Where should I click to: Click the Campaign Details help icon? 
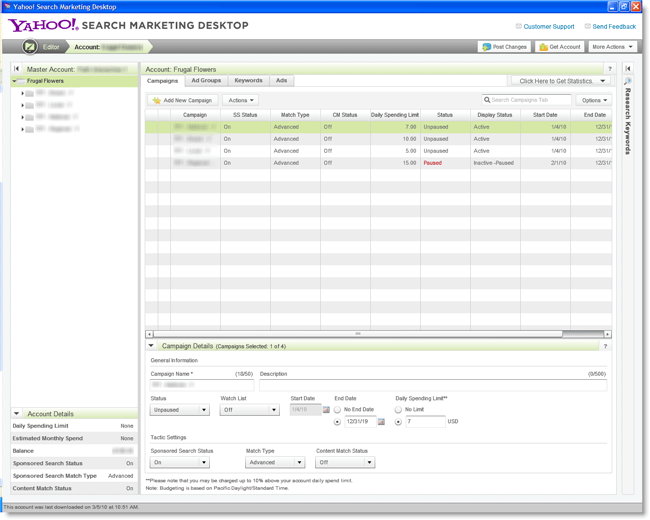point(605,346)
